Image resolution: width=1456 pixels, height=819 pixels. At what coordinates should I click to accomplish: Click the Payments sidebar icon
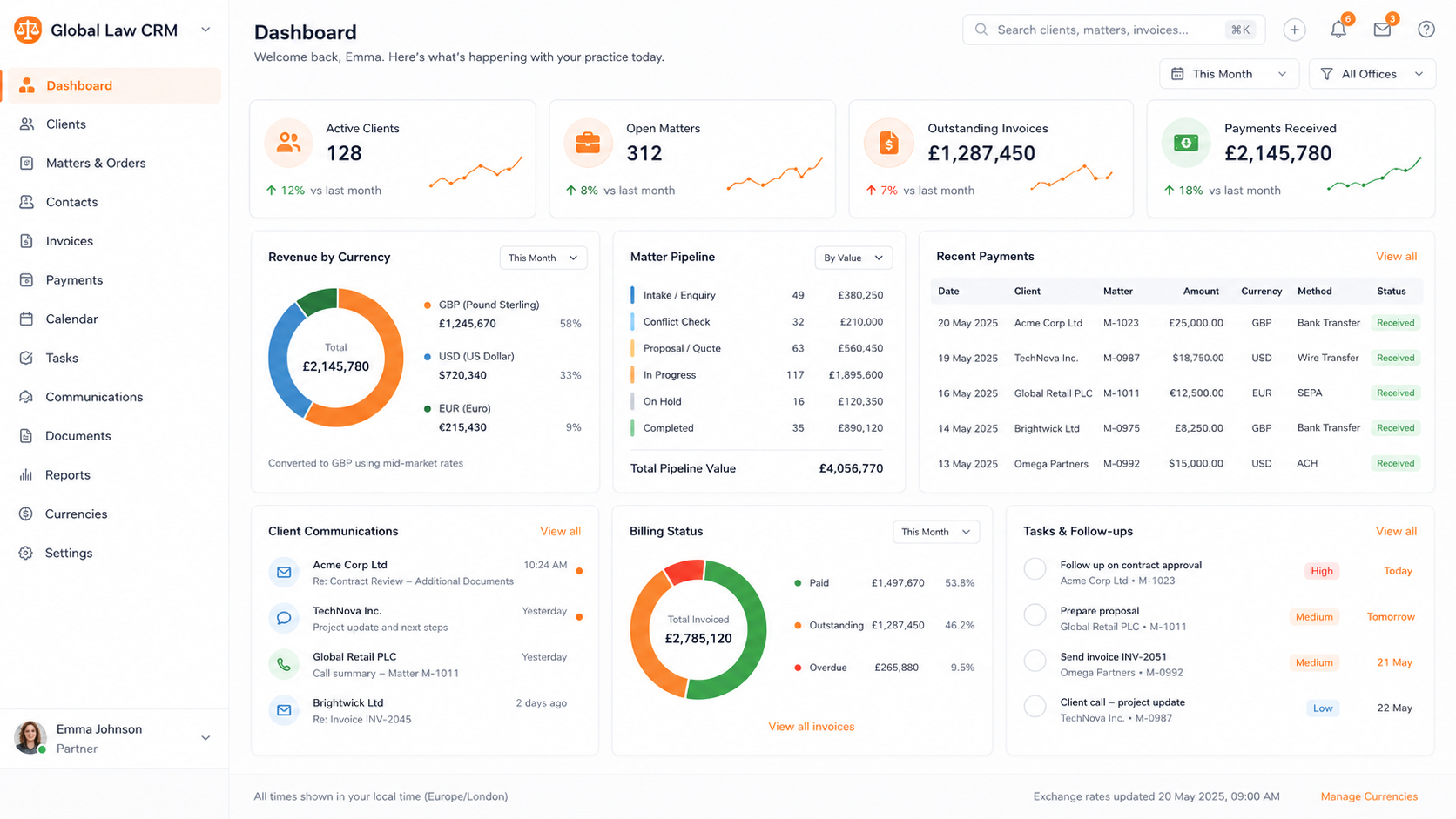pyautogui.click(x=26, y=280)
